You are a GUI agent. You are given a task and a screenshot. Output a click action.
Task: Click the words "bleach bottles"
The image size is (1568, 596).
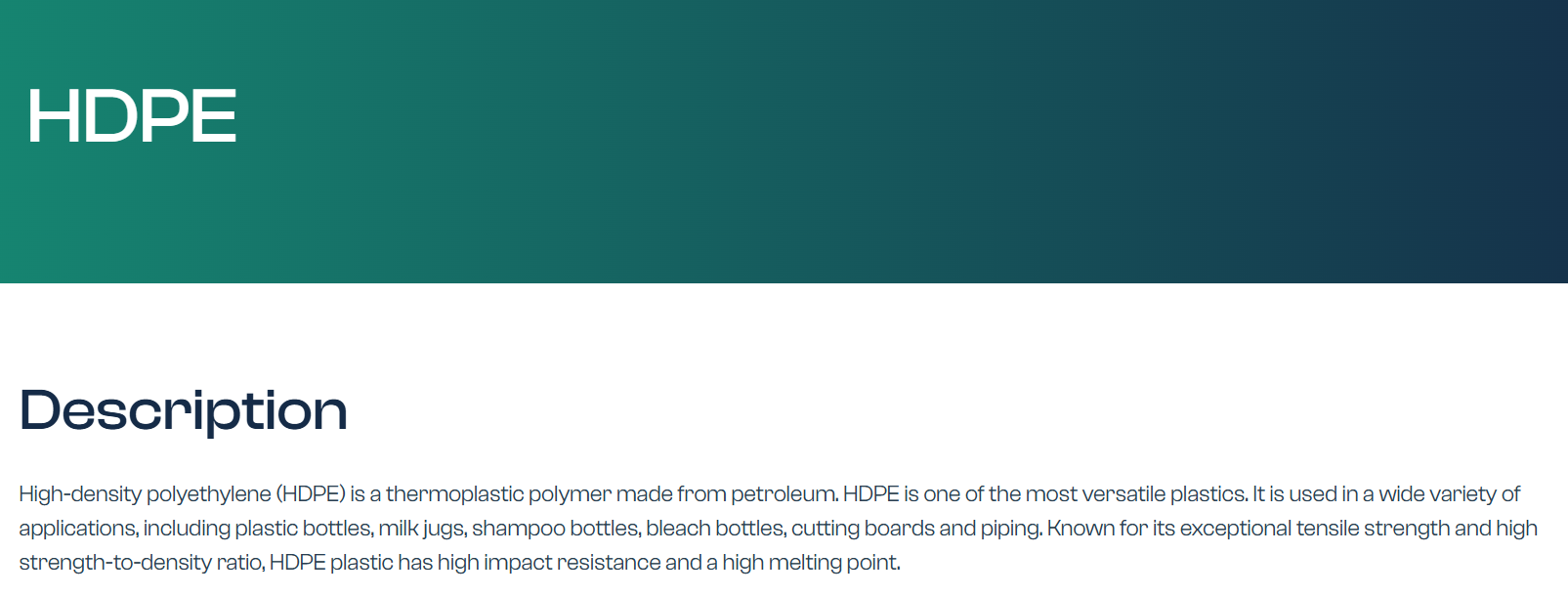pyautogui.click(x=715, y=529)
